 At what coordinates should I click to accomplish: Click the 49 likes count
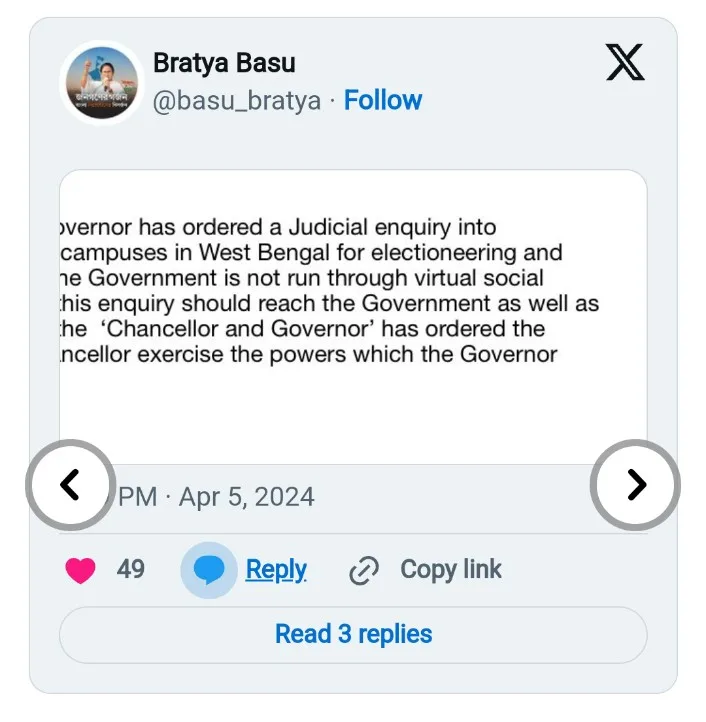pos(131,570)
